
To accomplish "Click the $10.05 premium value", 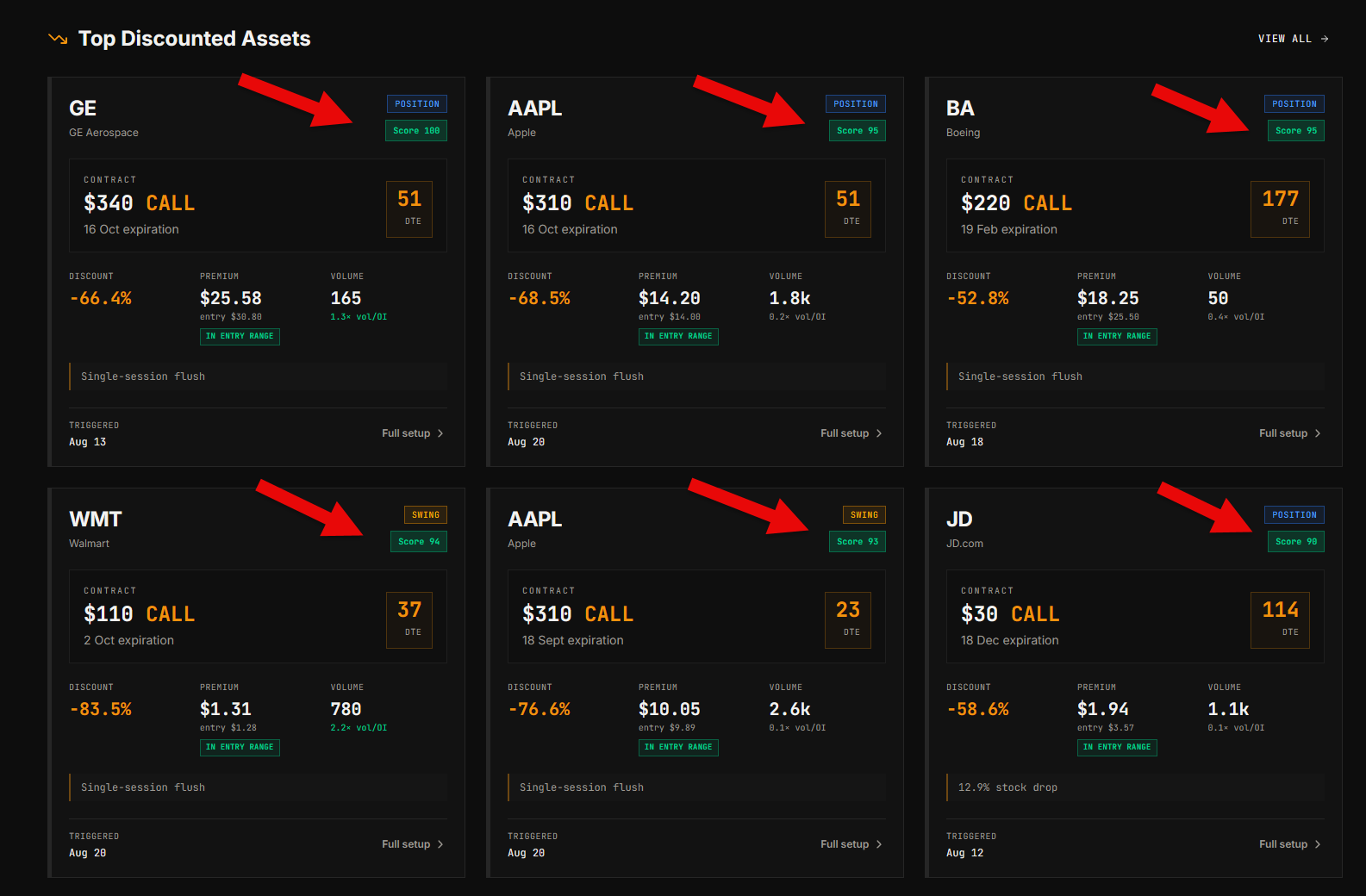I will click(x=670, y=710).
